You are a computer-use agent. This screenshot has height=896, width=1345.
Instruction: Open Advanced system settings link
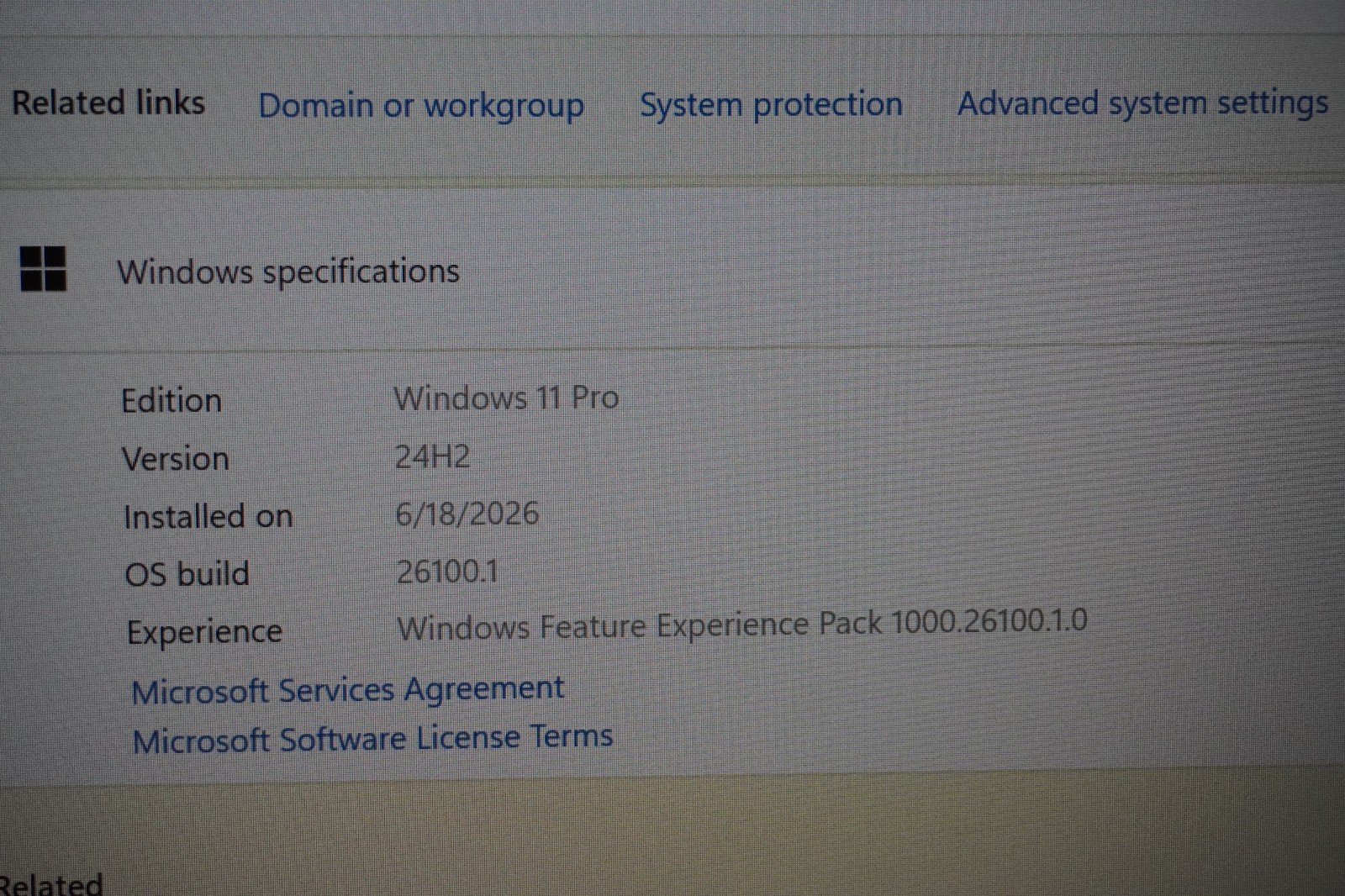[x=1143, y=103]
